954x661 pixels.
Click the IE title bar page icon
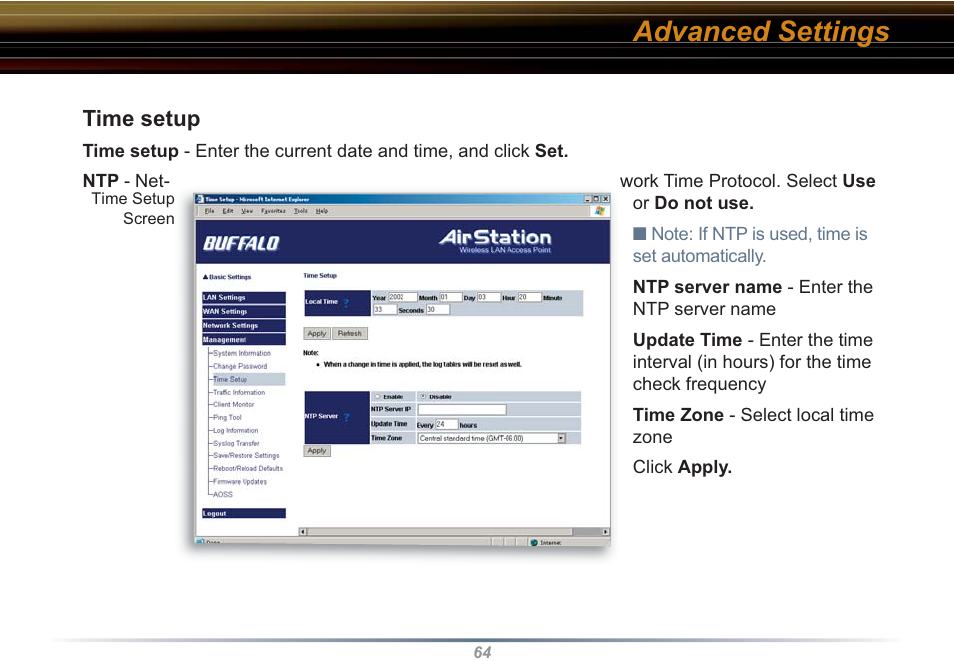(x=200, y=199)
